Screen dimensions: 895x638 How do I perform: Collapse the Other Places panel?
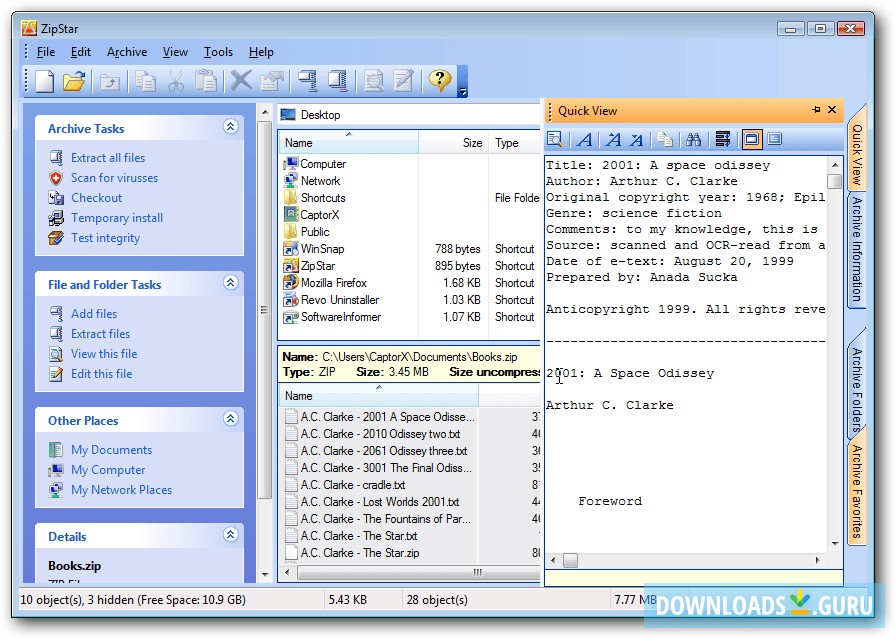click(231, 420)
